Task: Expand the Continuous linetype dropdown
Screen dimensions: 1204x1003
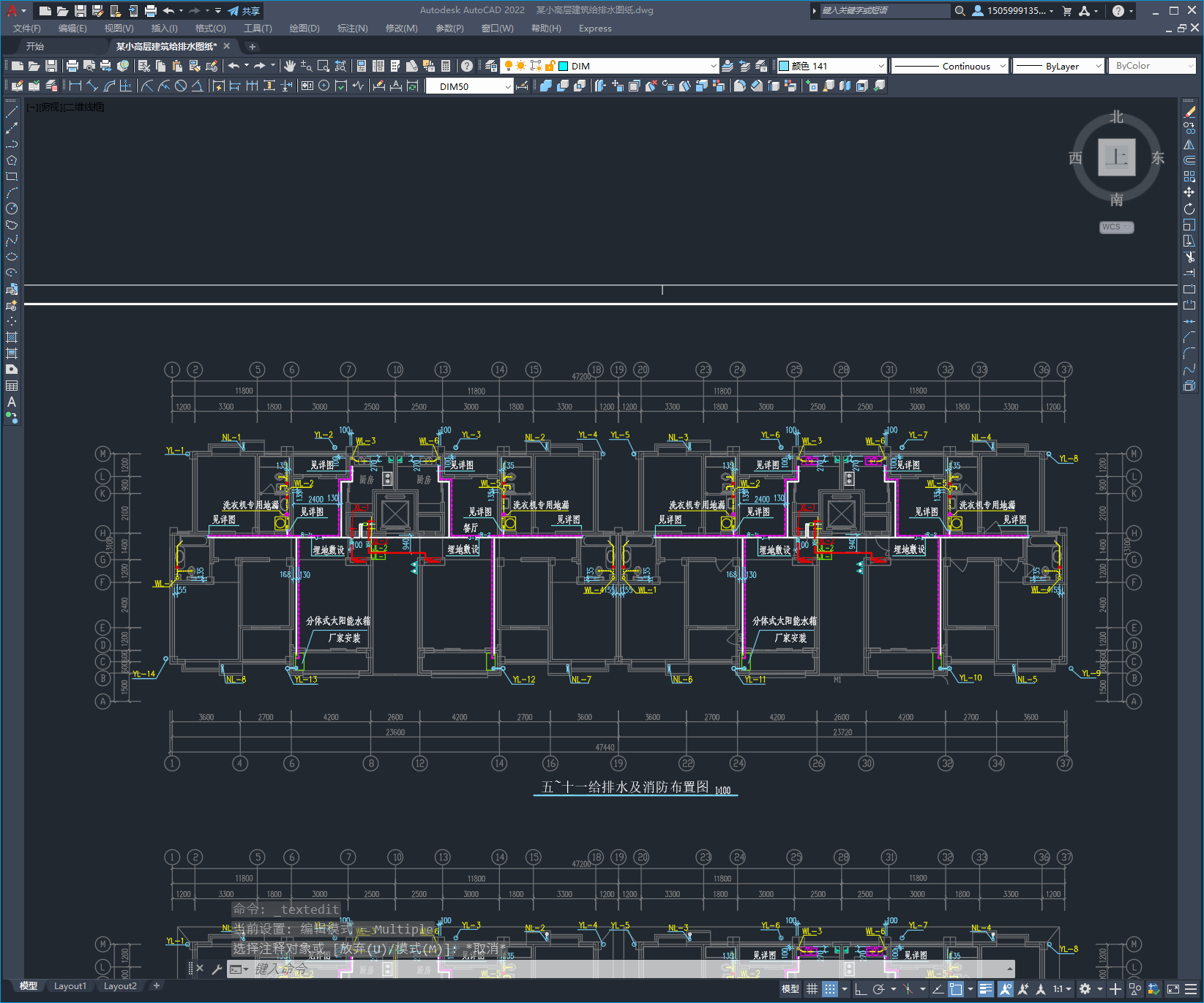Action: [x=1002, y=66]
